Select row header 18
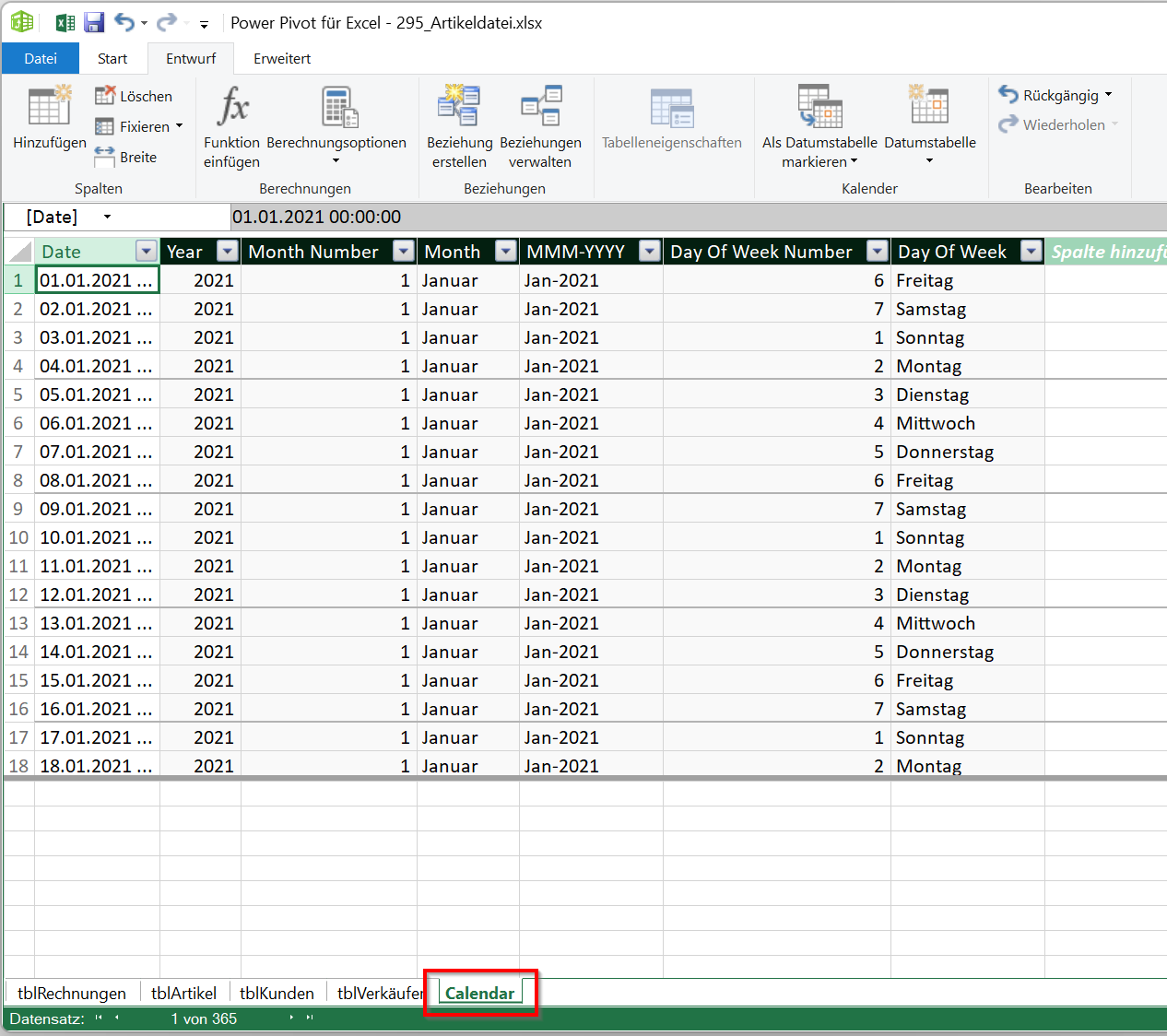The image size is (1167, 1036). (18, 766)
